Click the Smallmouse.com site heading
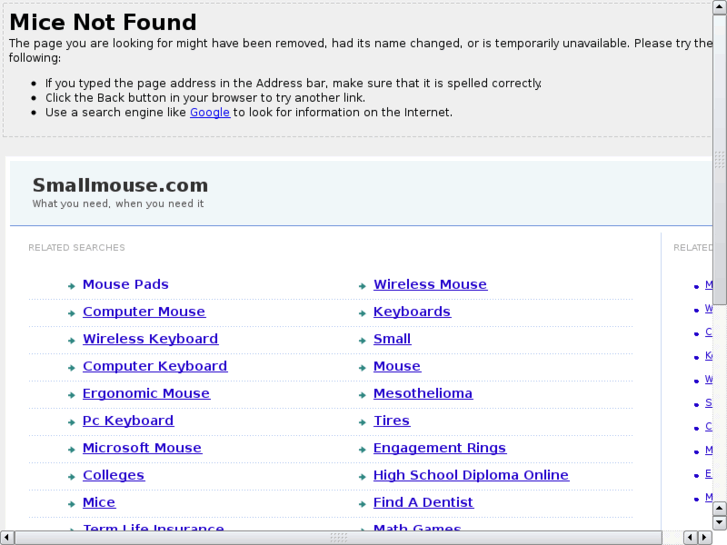 [120, 185]
